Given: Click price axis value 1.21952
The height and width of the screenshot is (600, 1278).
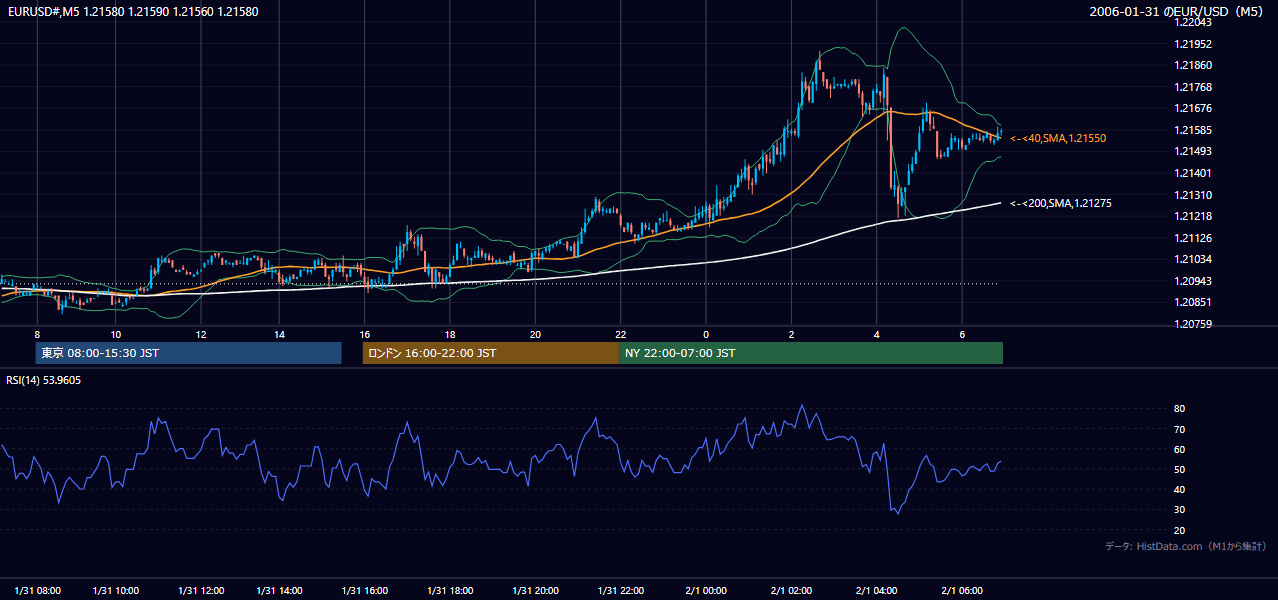Looking at the screenshot, I should [x=1194, y=44].
